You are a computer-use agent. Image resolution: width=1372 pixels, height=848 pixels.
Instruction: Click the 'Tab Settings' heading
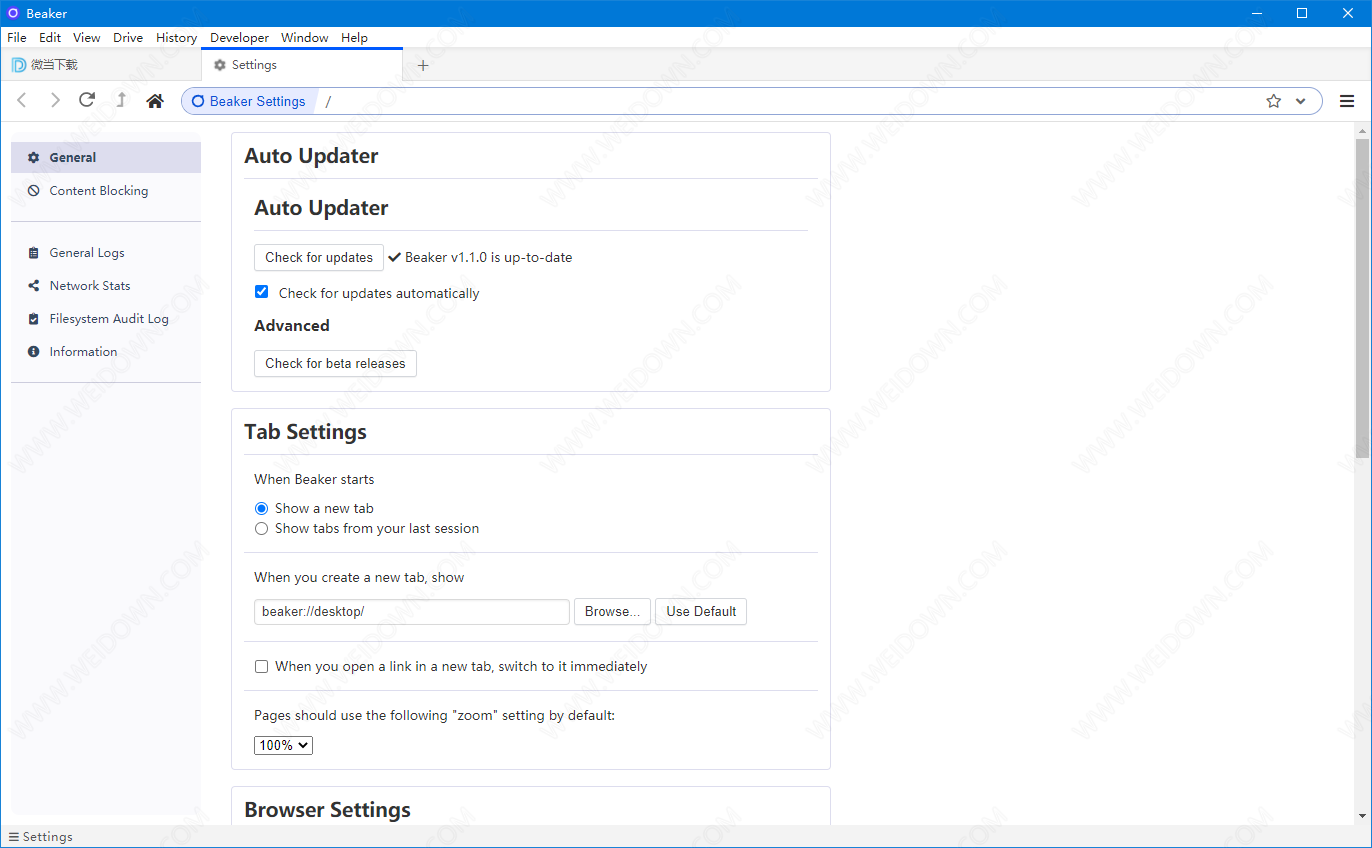click(305, 432)
